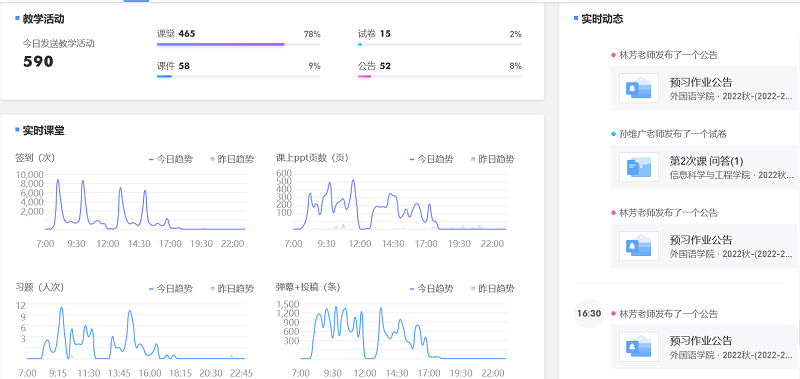Click the 16:30 time badge in timeline

589,313
